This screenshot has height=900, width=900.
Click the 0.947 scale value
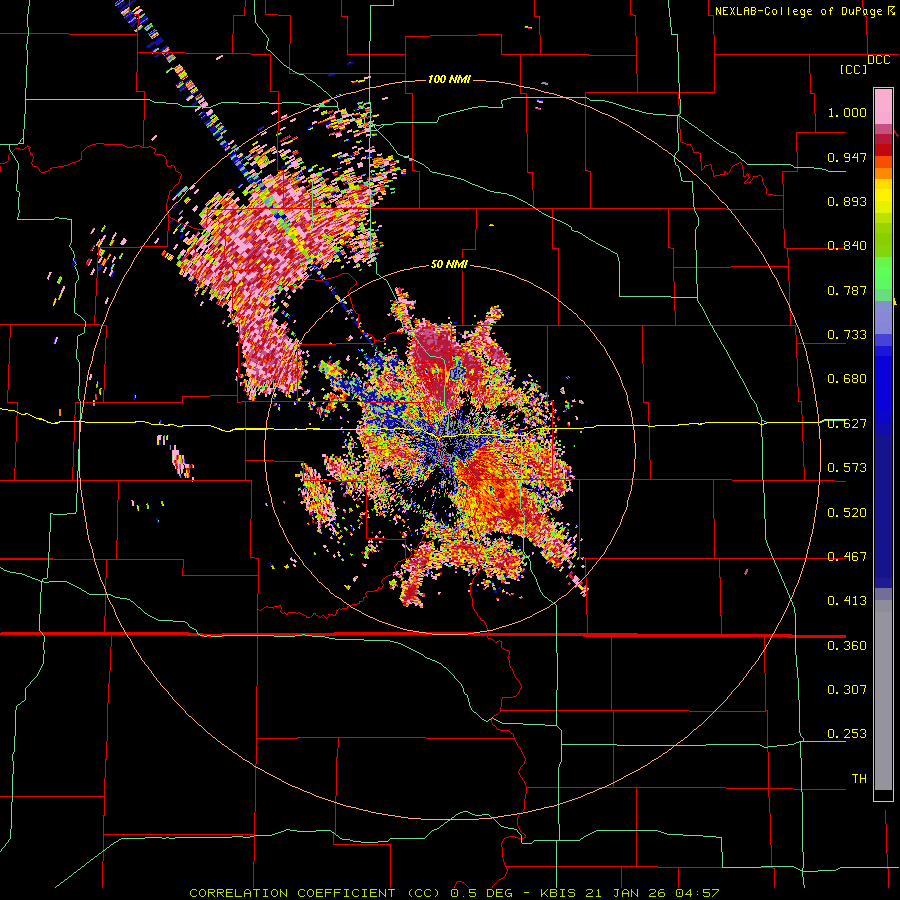click(847, 157)
